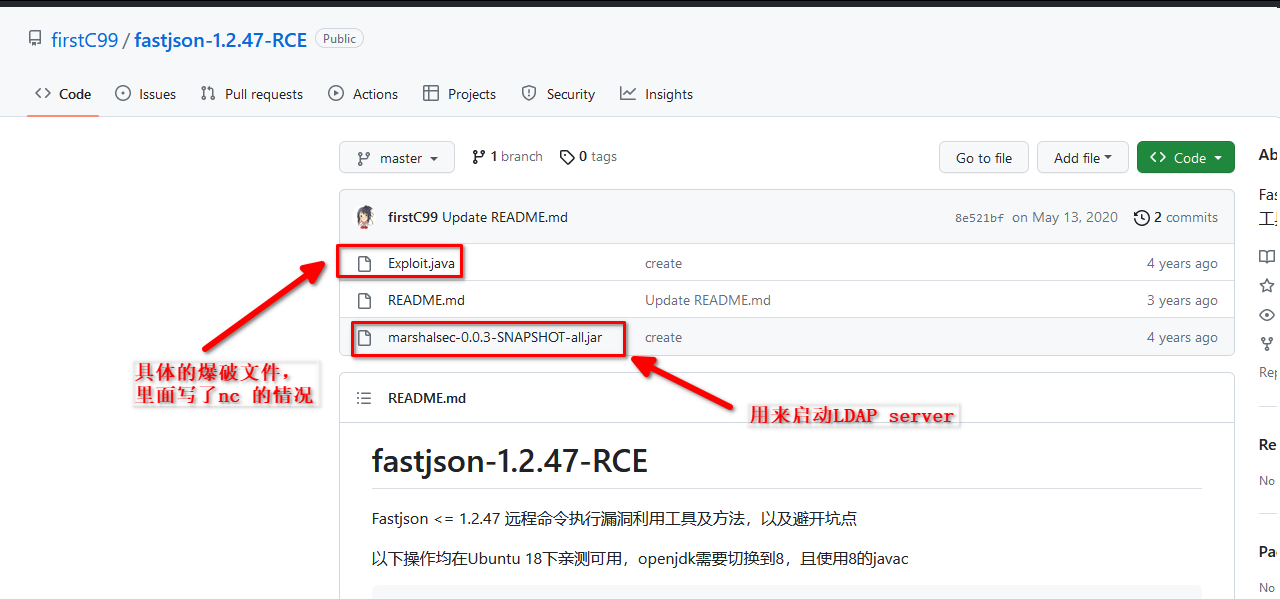Open the README outline list icon
Image resolution: width=1280 pixels, height=599 pixels.
tap(364, 398)
